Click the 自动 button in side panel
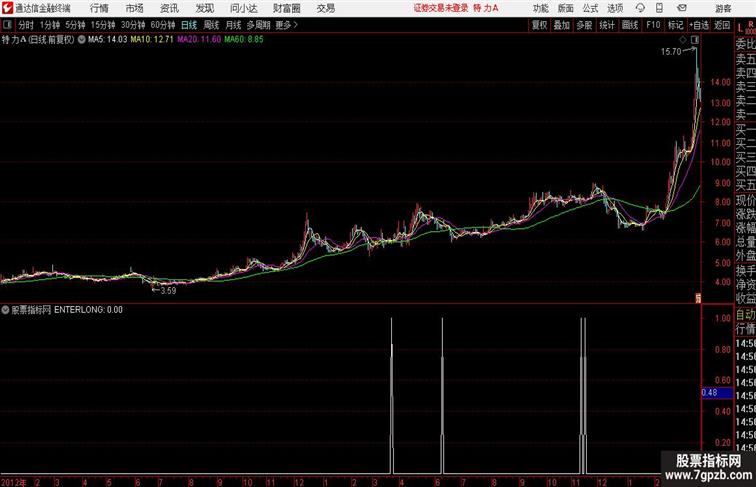 click(745, 315)
